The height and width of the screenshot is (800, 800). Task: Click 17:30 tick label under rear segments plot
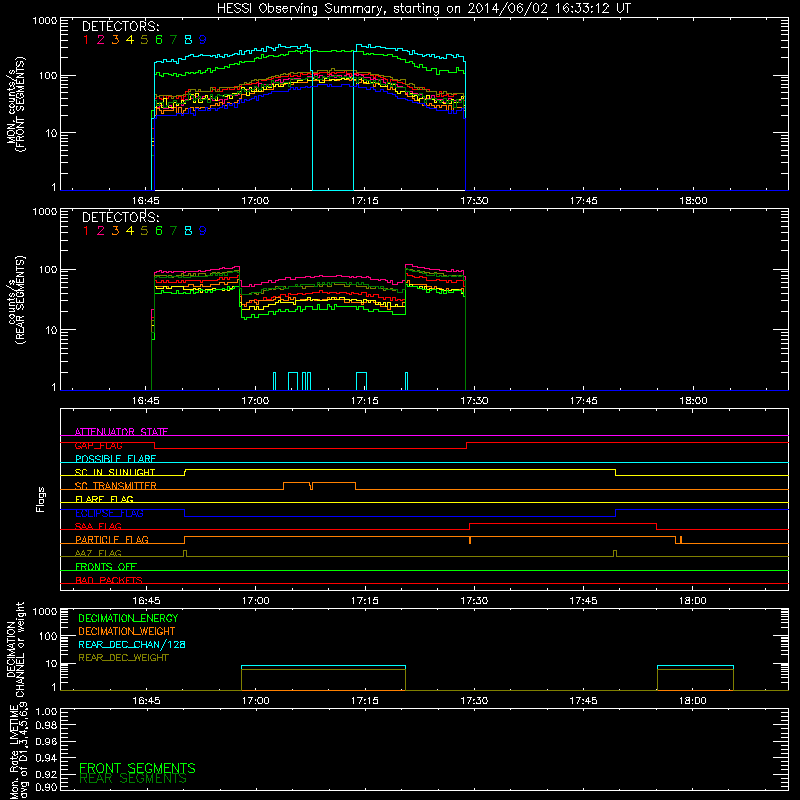(474, 401)
